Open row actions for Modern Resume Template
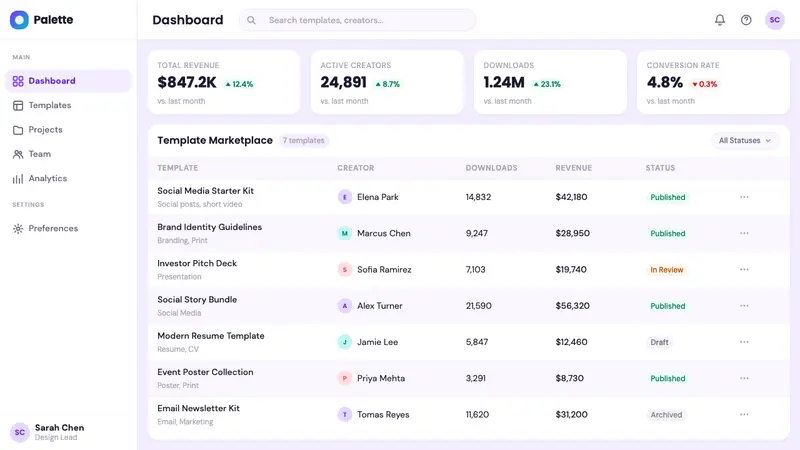800x450 pixels. point(744,342)
